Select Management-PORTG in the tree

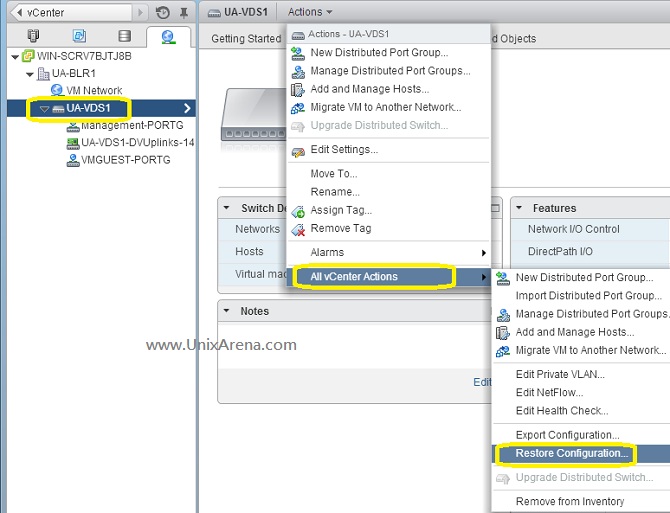pyautogui.click(x=132, y=126)
